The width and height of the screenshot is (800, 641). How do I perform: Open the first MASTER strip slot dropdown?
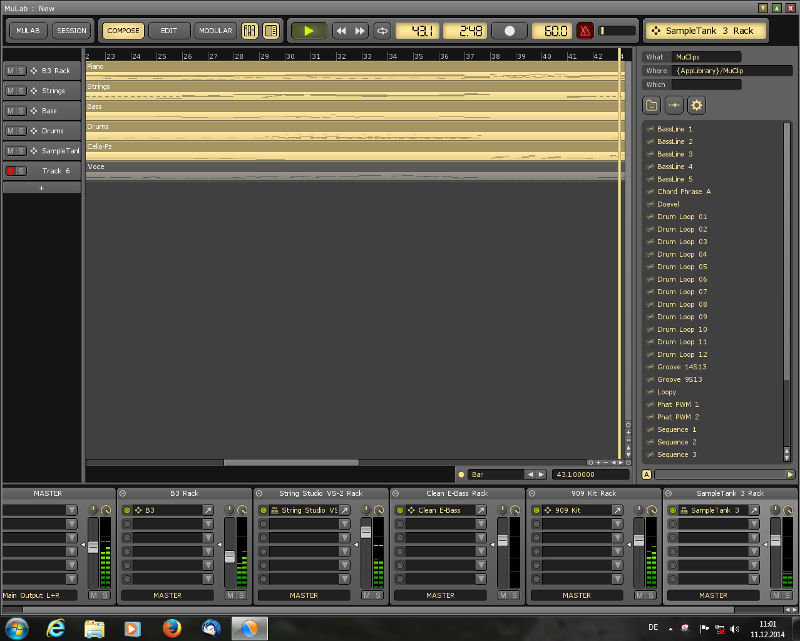[71, 510]
